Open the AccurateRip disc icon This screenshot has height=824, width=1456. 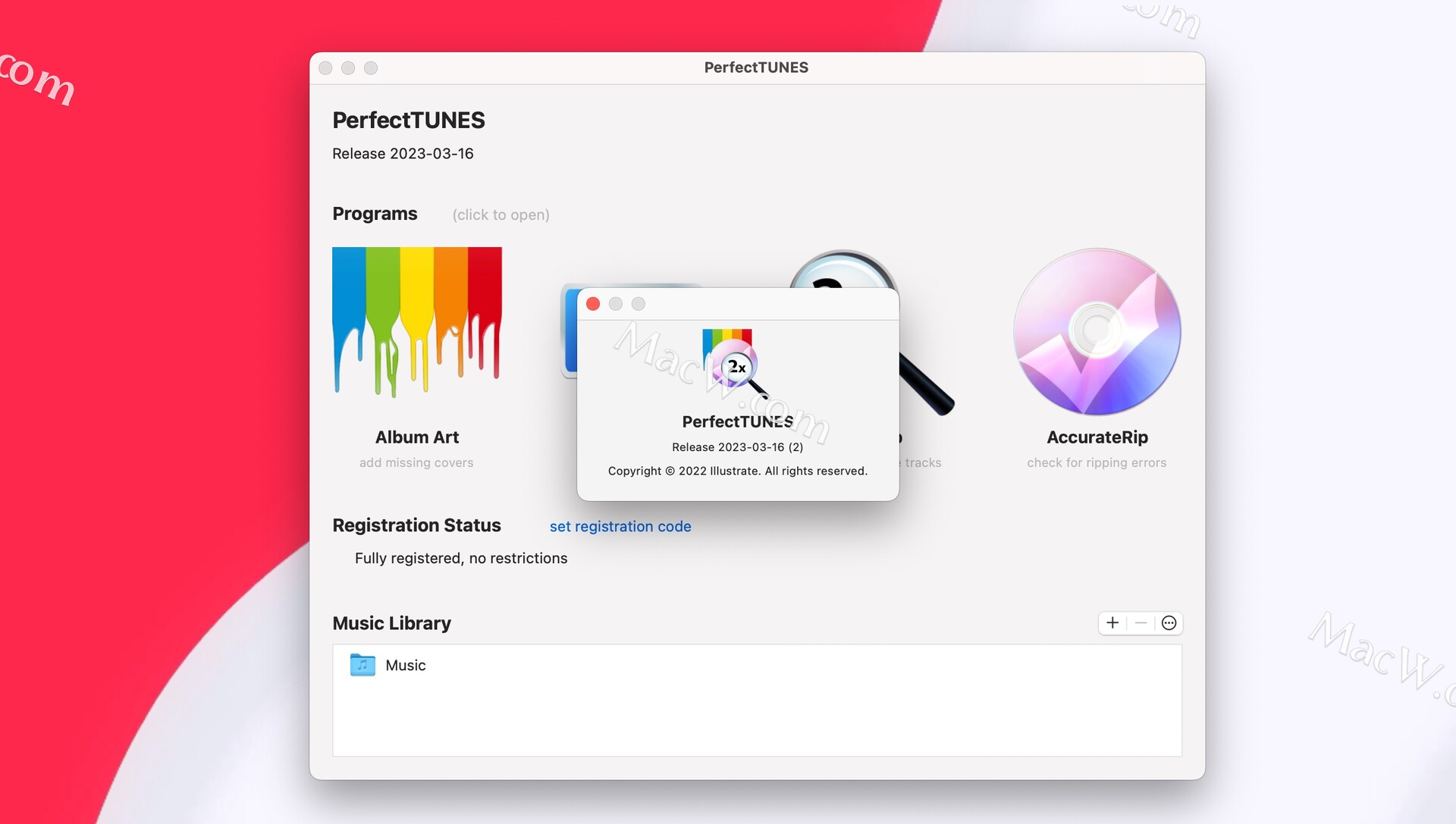click(1097, 332)
